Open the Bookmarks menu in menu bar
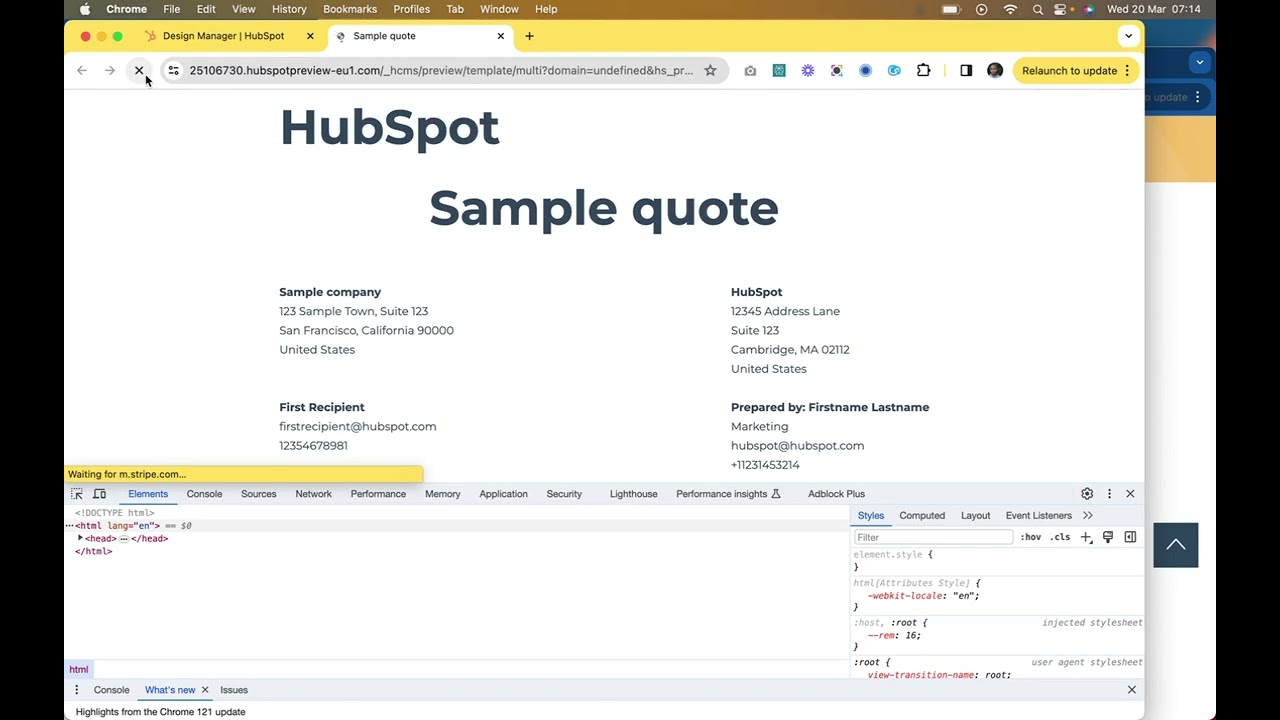1280x720 pixels. click(x=350, y=9)
